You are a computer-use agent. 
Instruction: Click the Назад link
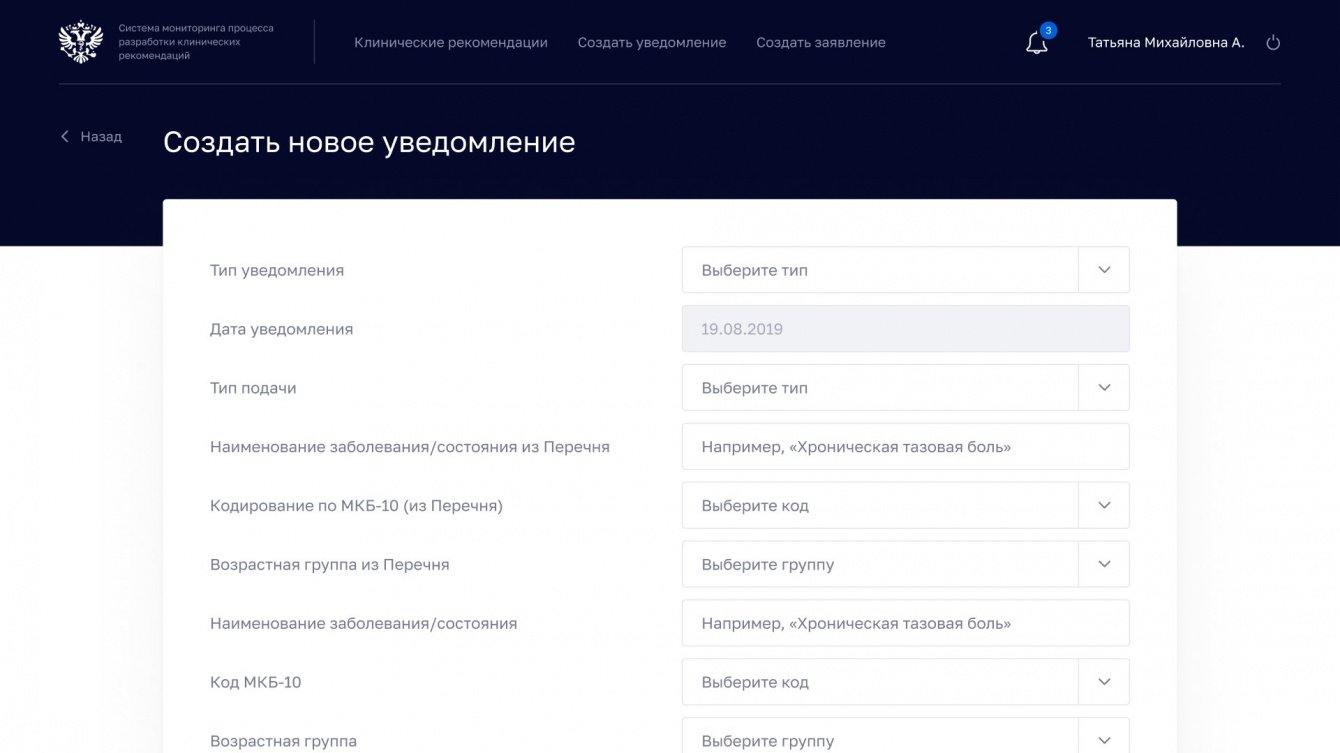[x=101, y=136]
